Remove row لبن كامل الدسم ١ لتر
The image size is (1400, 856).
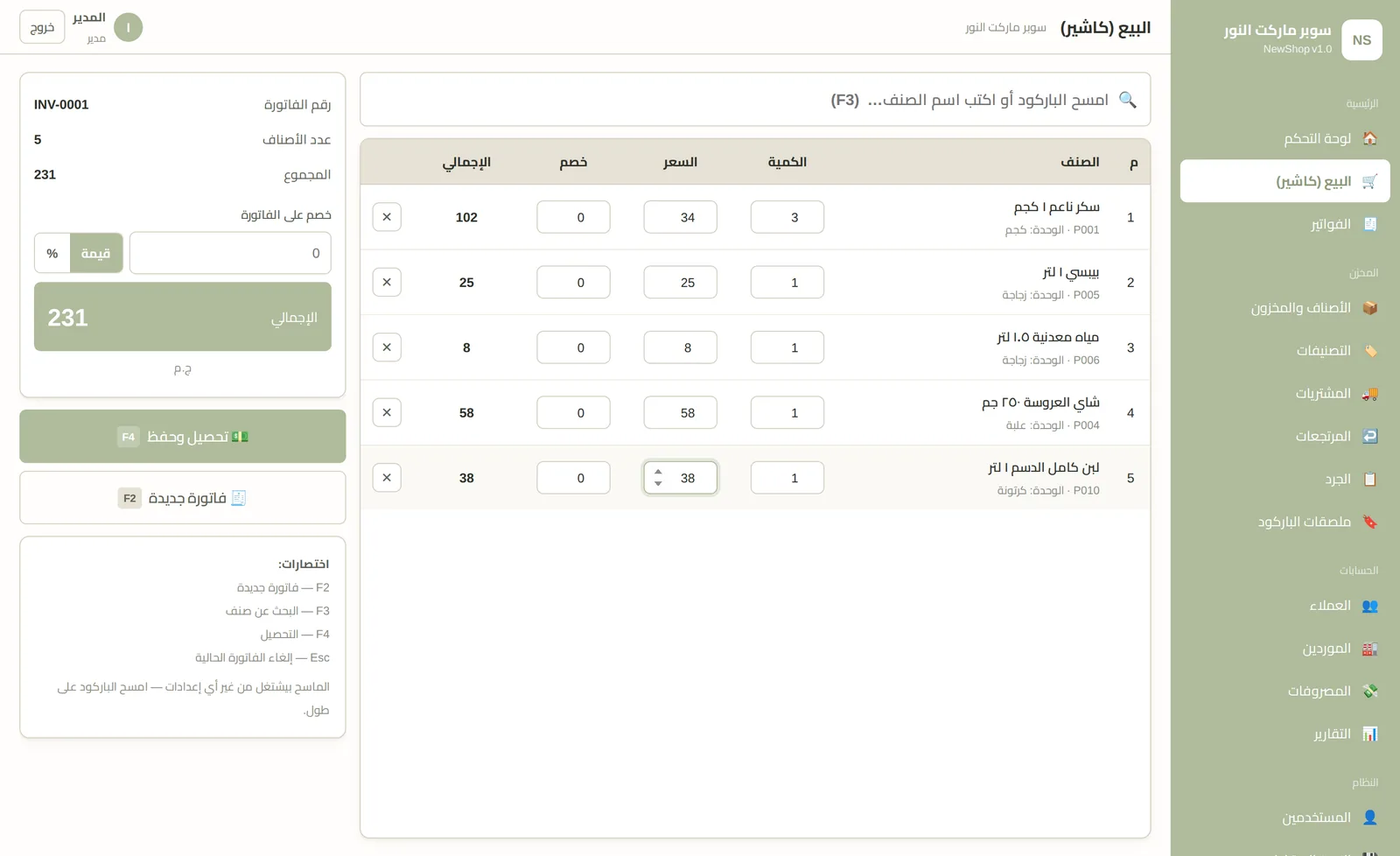[387, 478]
